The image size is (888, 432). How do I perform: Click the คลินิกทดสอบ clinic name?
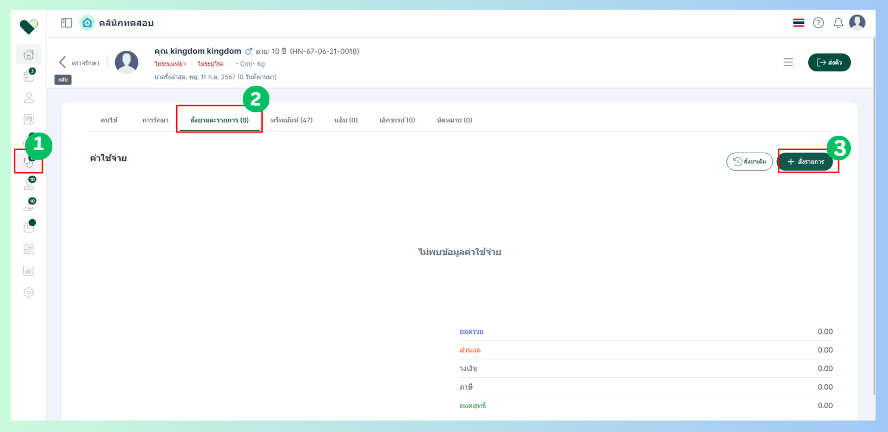(126, 23)
